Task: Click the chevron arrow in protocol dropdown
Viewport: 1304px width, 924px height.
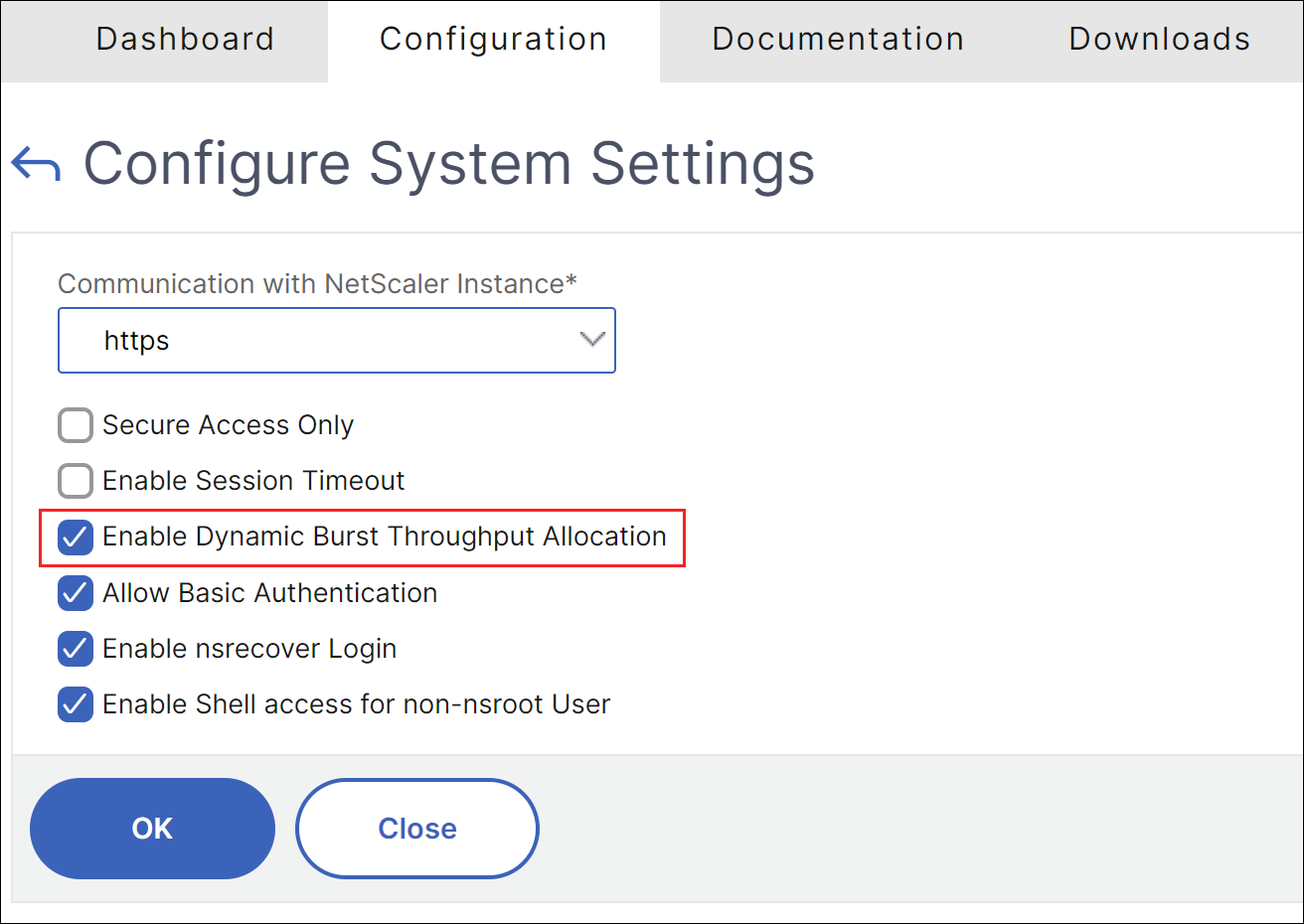Action: [x=592, y=340]
